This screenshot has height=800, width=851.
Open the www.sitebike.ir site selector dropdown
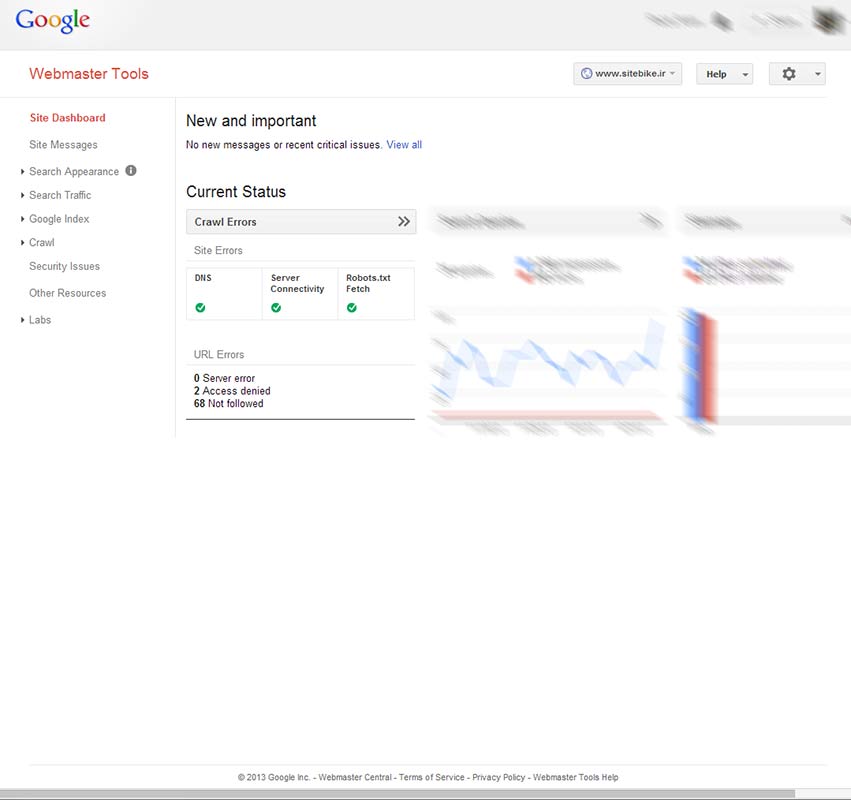(627, 74)
